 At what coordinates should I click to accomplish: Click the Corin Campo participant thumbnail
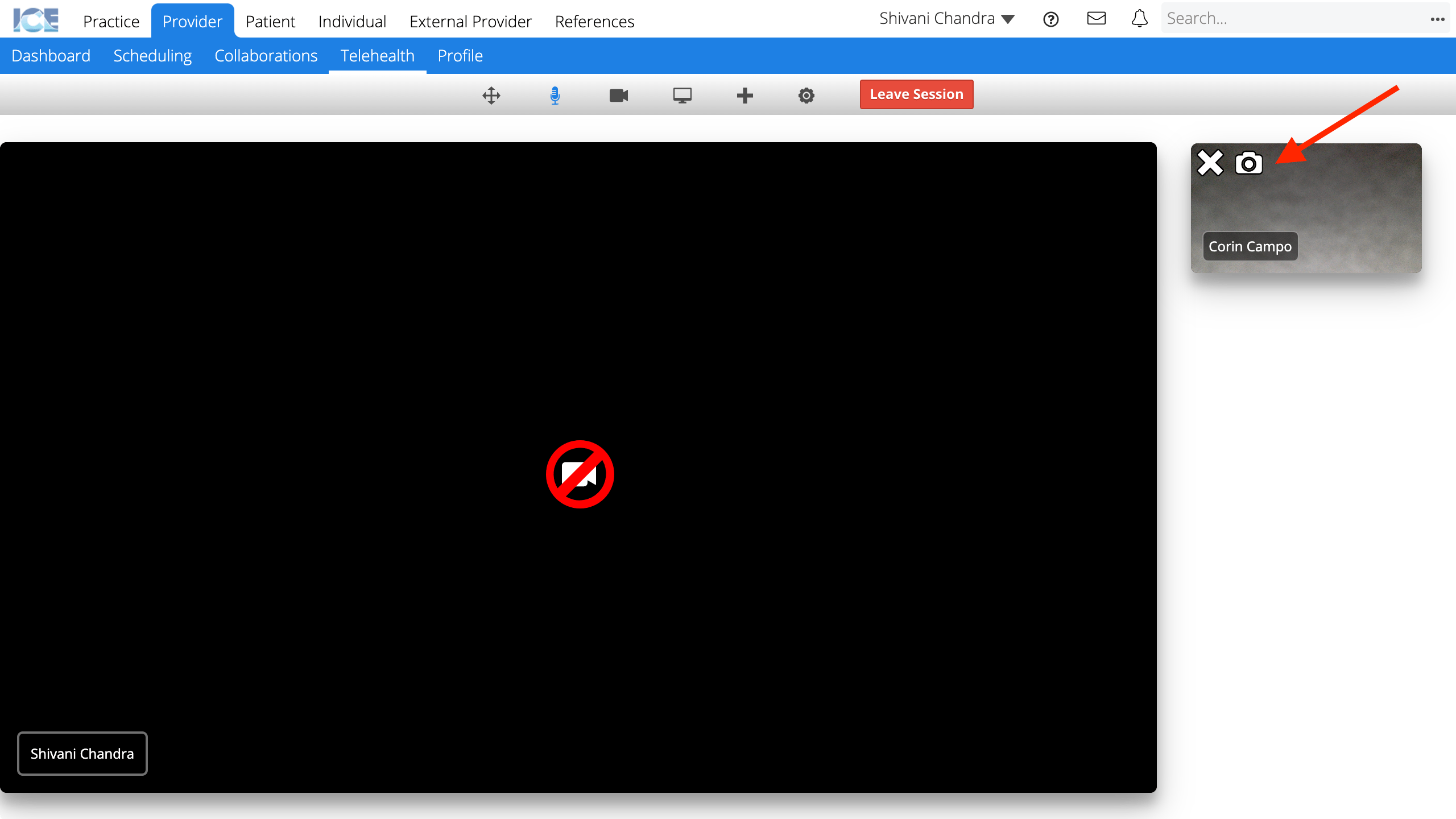1306,208
